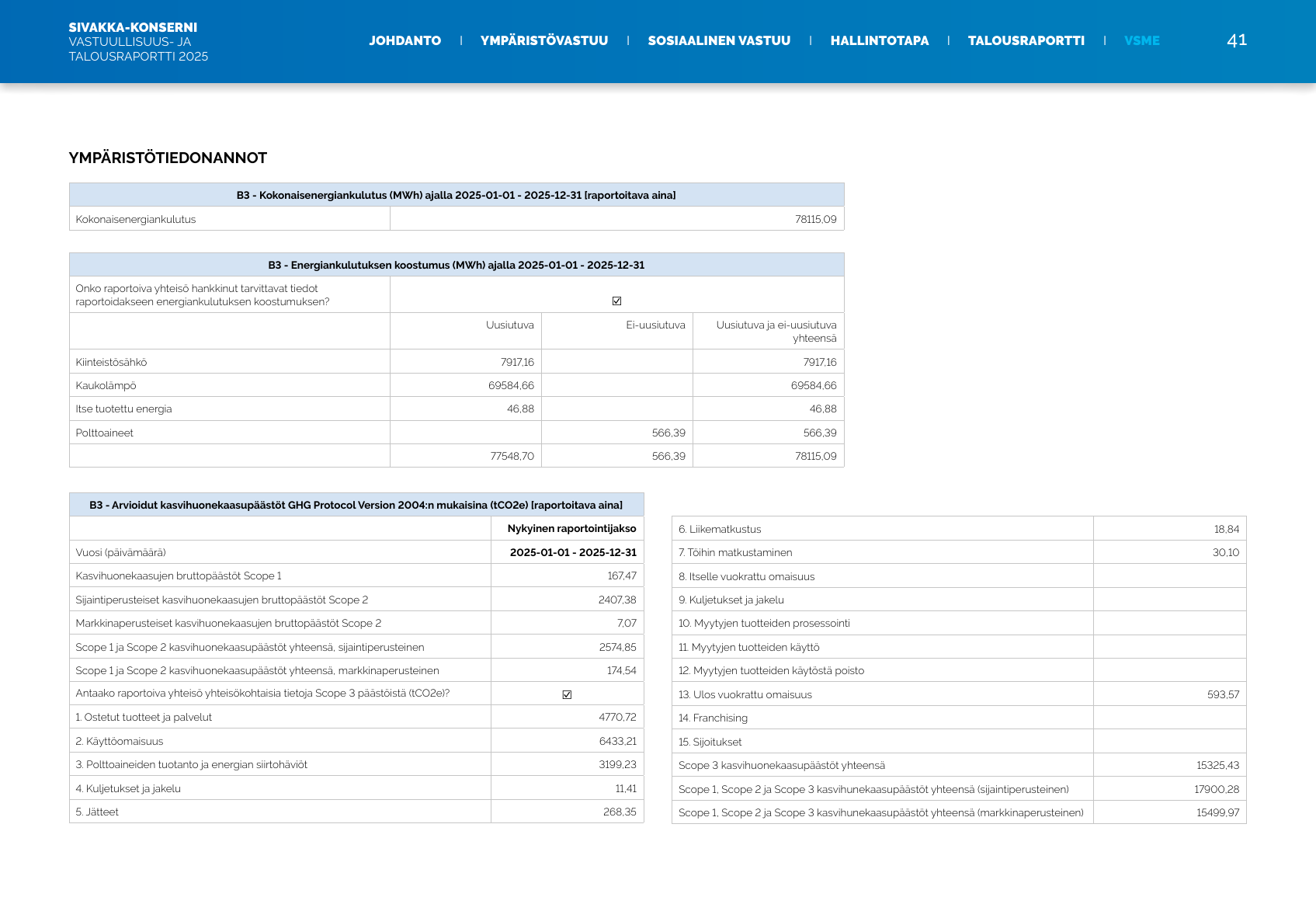
Task: Click the 15. Sijoitukset row label
Action: [x=710, y=742]
